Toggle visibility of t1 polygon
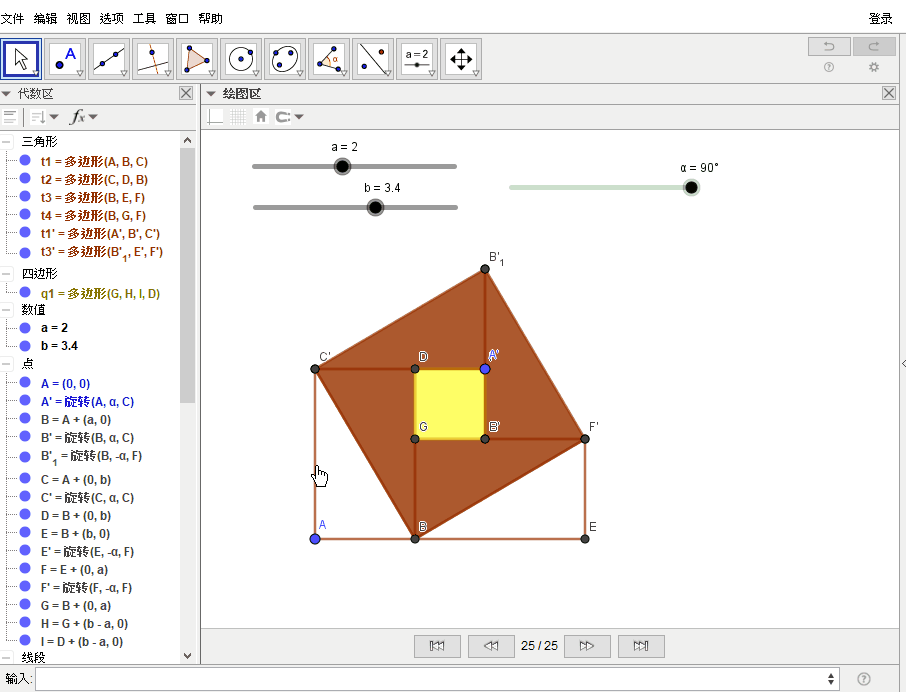The image size is (906, 692). point(25,161)
